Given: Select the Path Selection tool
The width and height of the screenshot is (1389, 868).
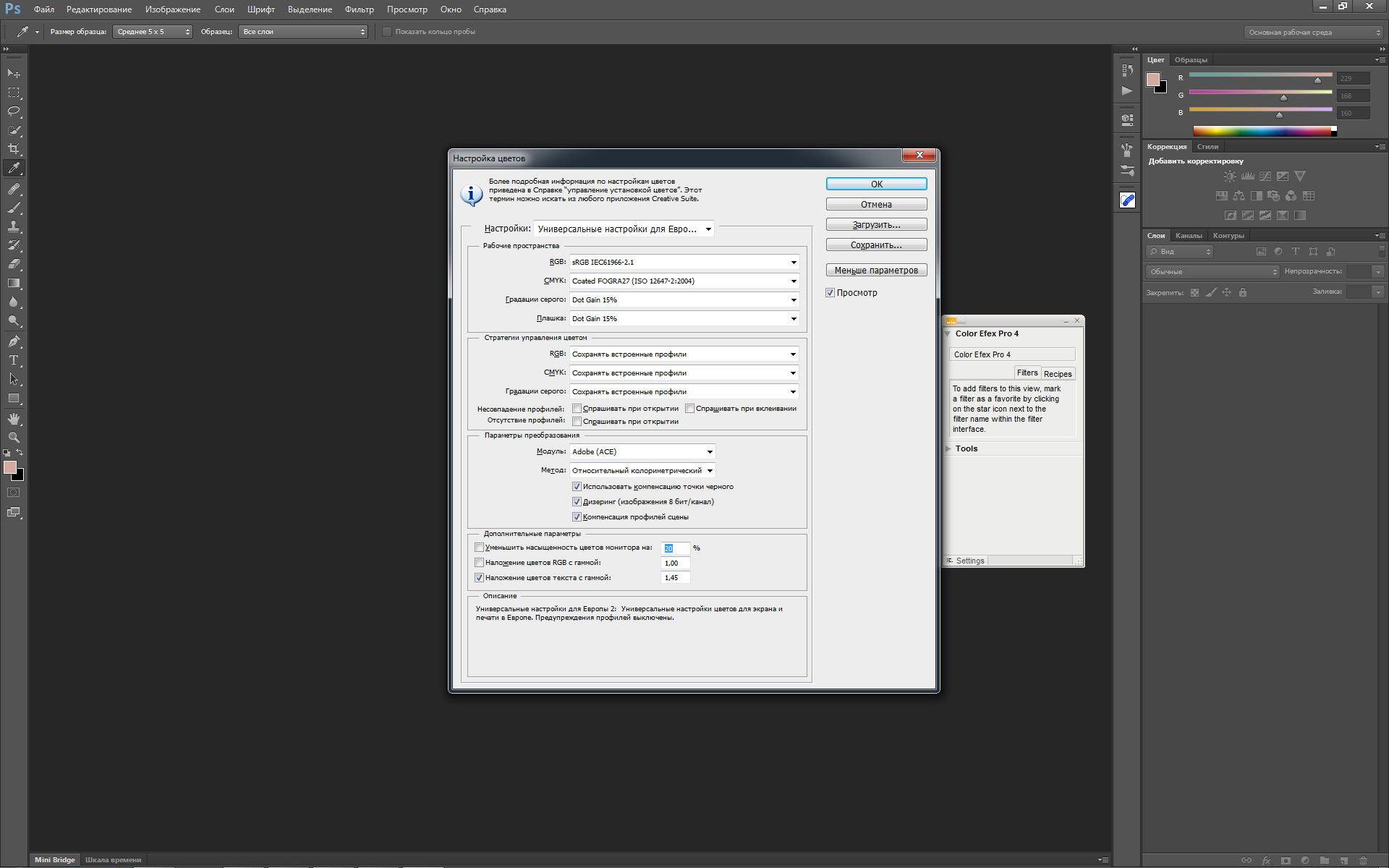Looking at the screenshot, I should click(x=14, y=378).
